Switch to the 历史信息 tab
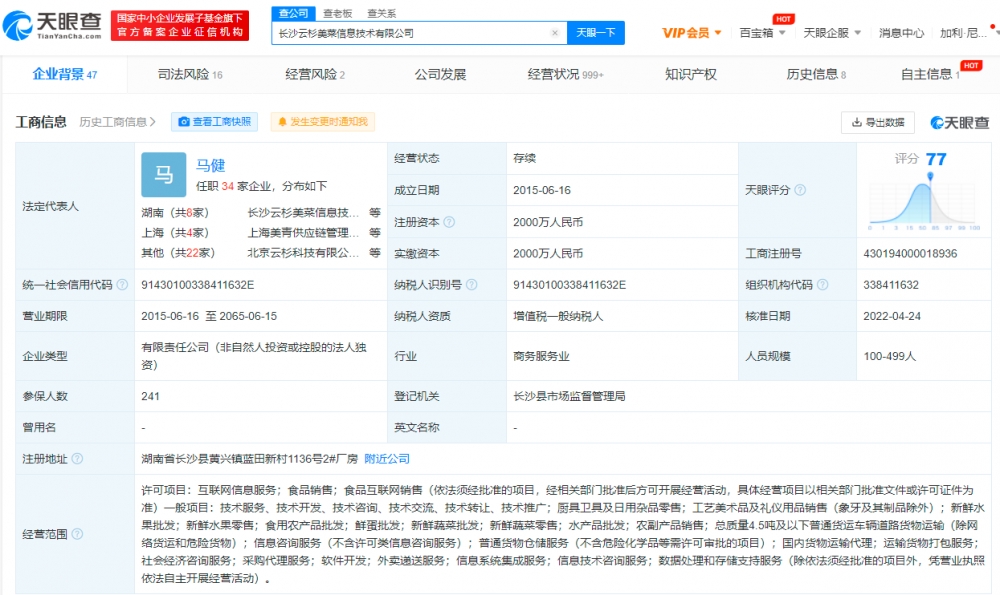Image resolution: width=1000 pixels, height=595 pixels. (x=816, y=75)
